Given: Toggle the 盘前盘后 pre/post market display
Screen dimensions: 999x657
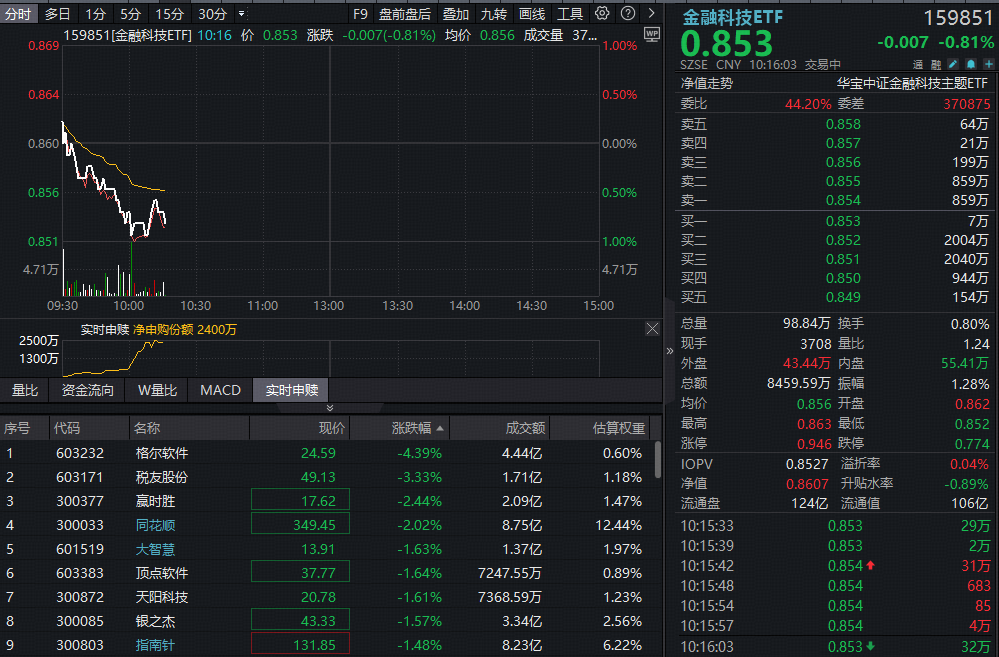Looking at the screenshot, I should (404, 14).
